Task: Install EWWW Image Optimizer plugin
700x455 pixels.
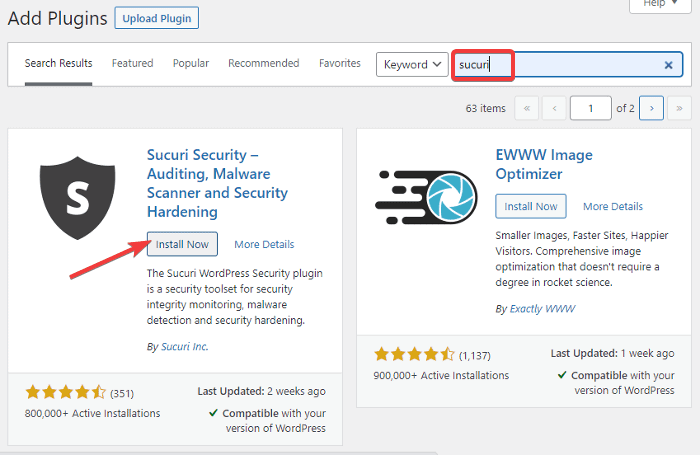Action: tap(531, 206)
